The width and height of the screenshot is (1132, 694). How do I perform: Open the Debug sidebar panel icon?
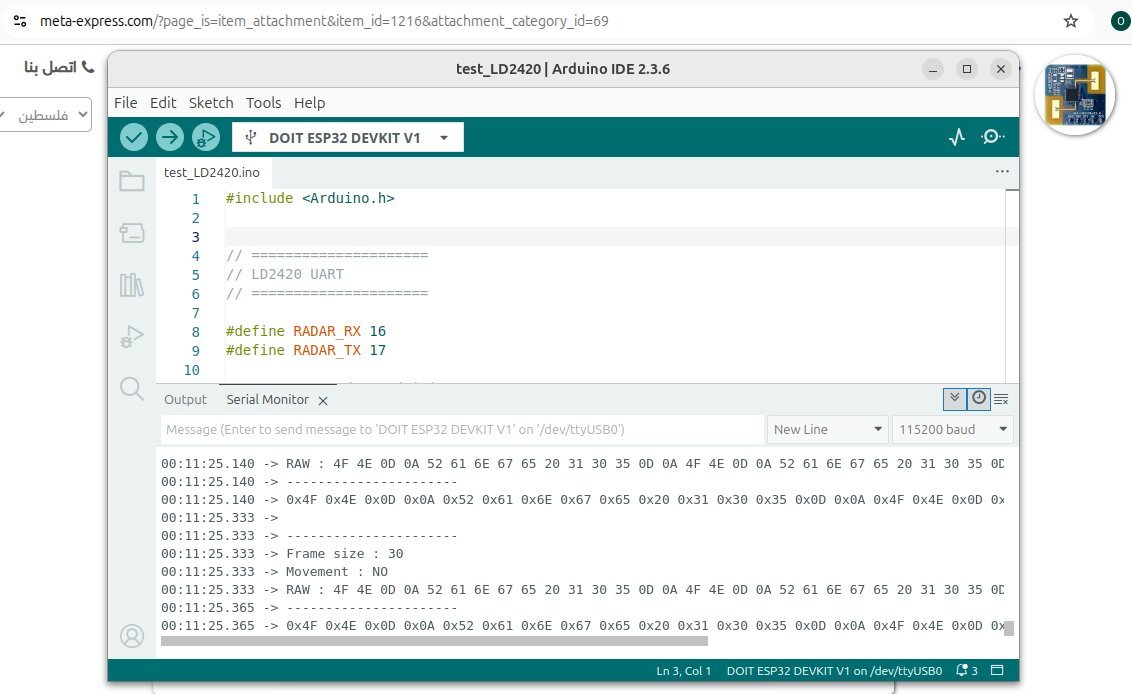click(131, 337)
